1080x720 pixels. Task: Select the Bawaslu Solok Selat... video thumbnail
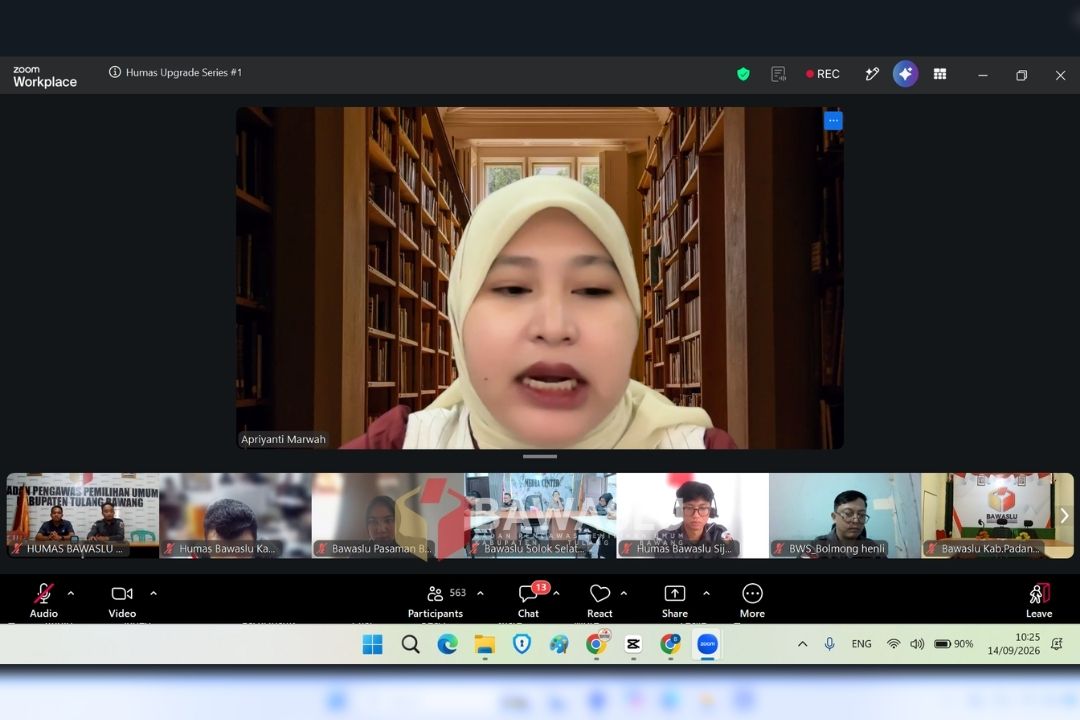540,515
